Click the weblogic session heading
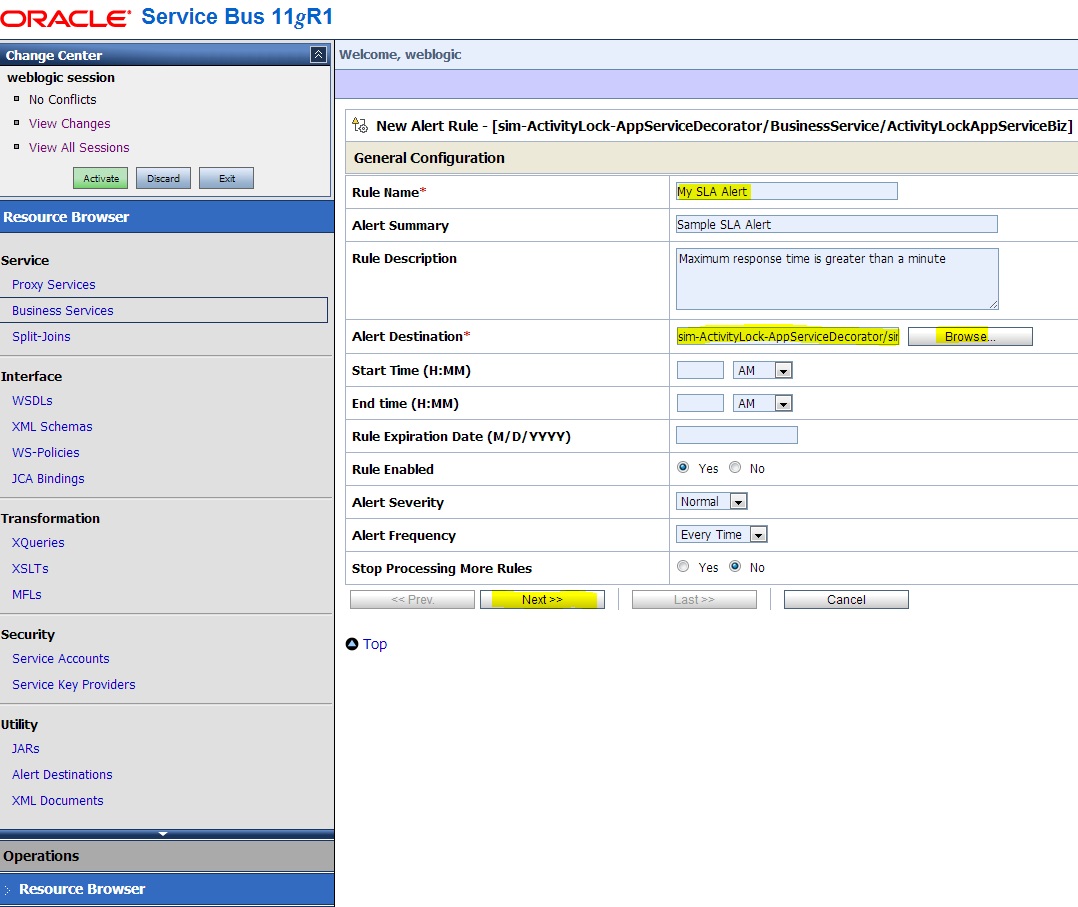The width and height of the screenshot is (1078, 907). click(x=61, y=78)
